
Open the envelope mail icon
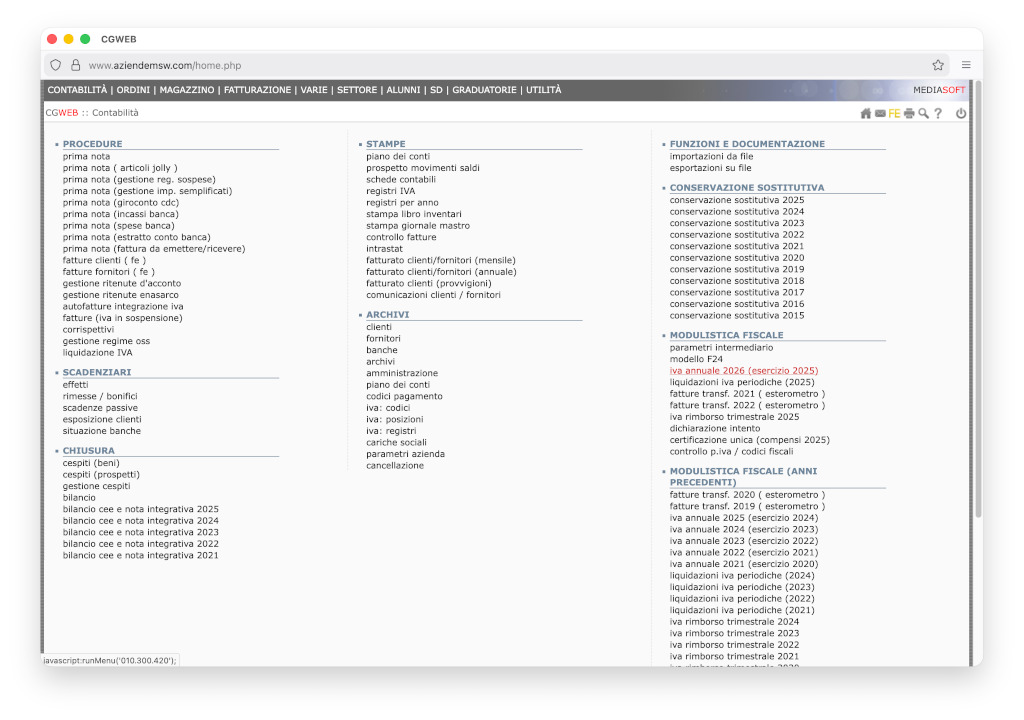[880, 113]
